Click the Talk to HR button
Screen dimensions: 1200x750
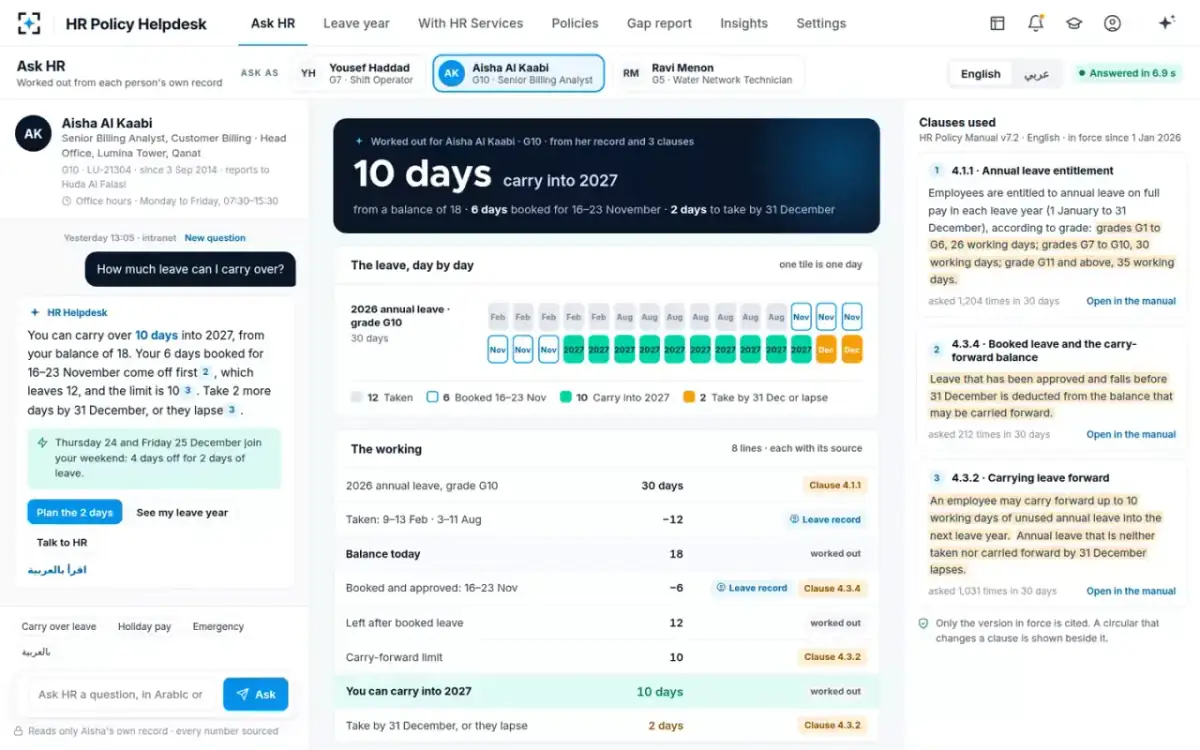[x=62, y=543]
